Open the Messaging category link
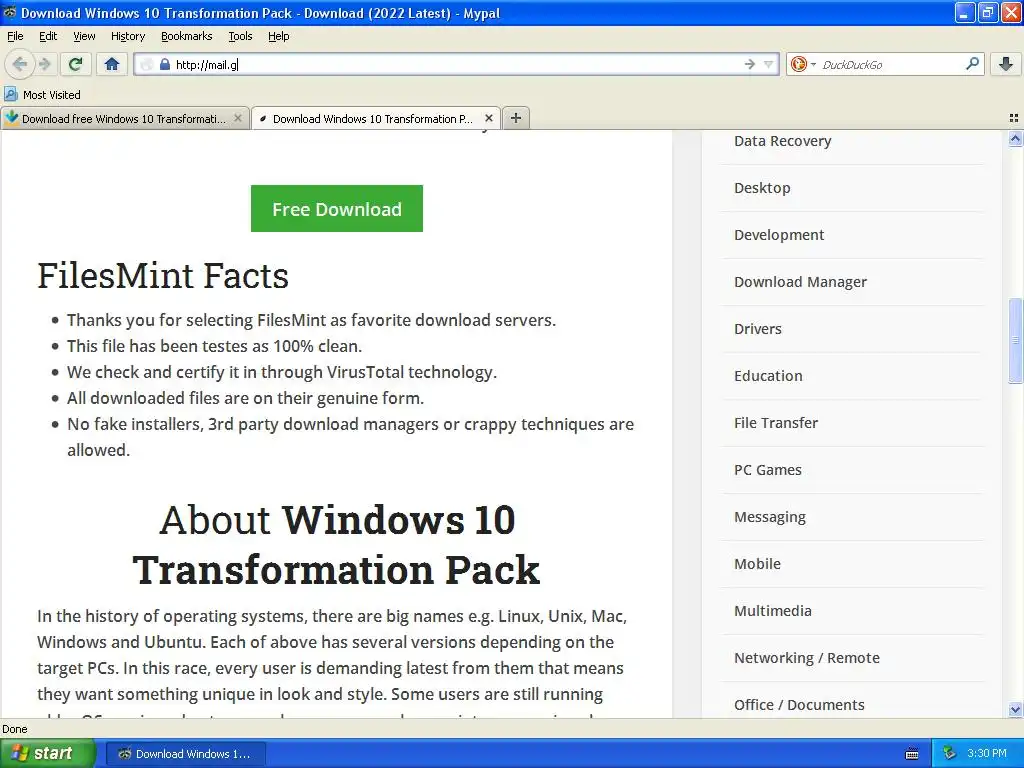Screen dimensions: 1024x768 point(770,517)
